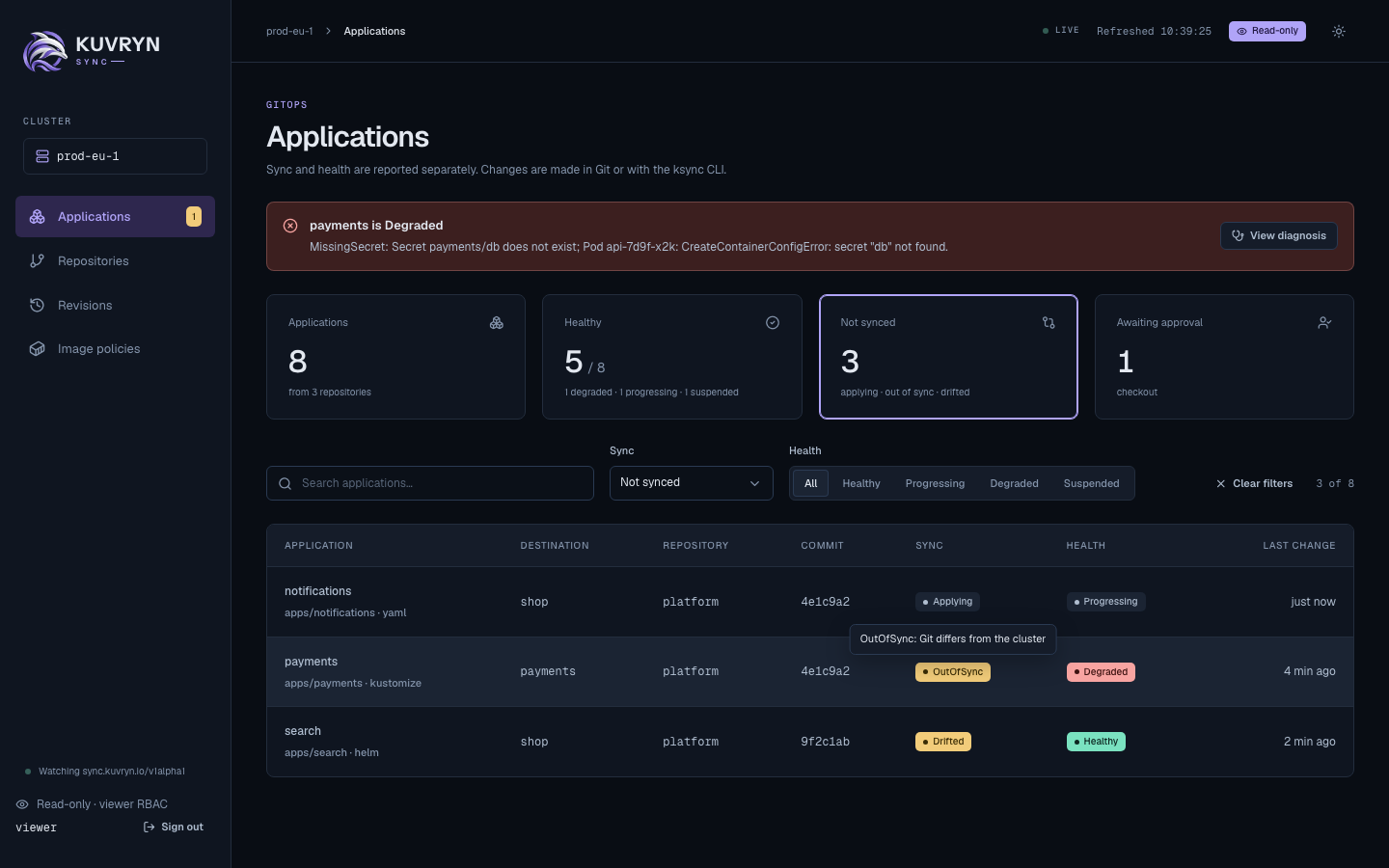Filter health by Progressing

pyautogui.click(x=935, y=484)
